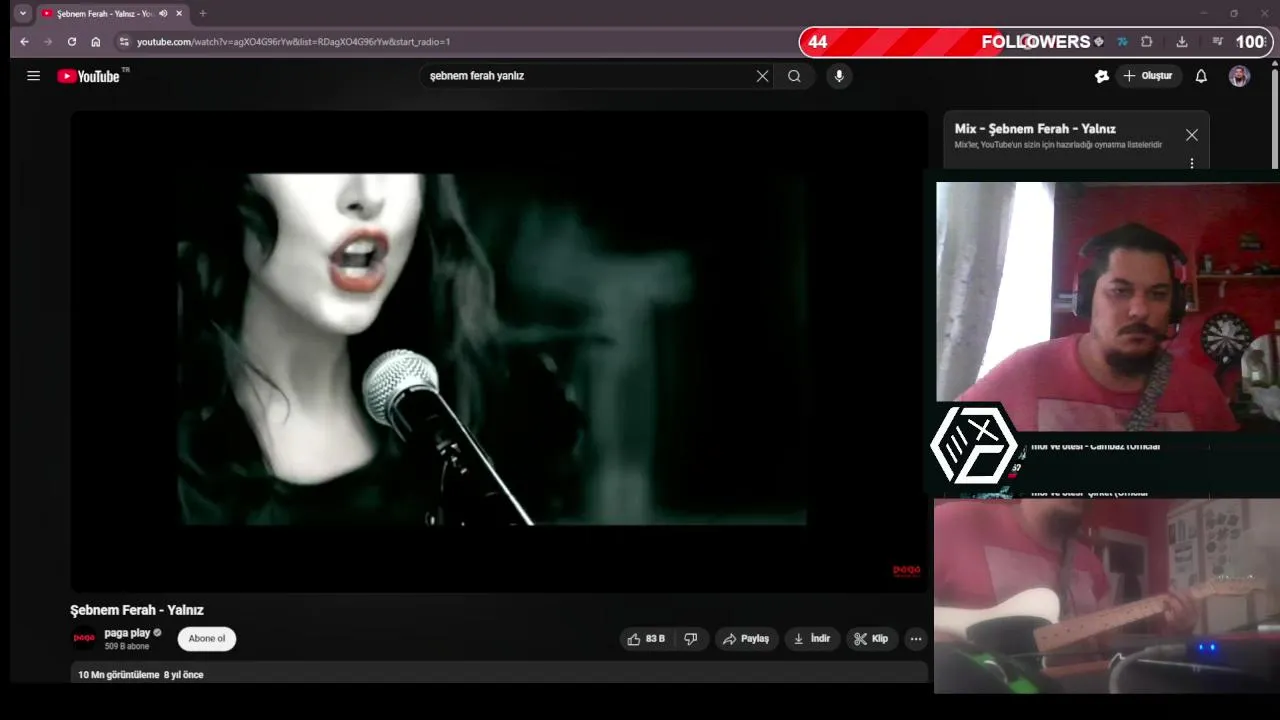The height and width of the screenshot is (720, 1280).
Task: Open the Oluştur create button
Action: point(1149,76)
